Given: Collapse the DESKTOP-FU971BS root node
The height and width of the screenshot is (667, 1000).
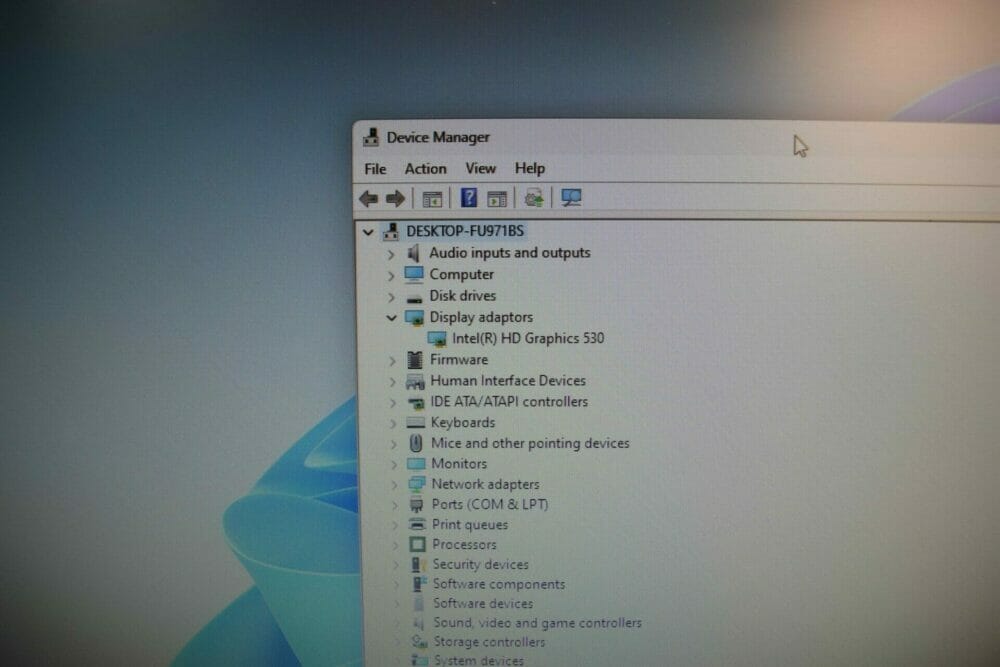Looking at the screenshot, I should tap(368, 231).
